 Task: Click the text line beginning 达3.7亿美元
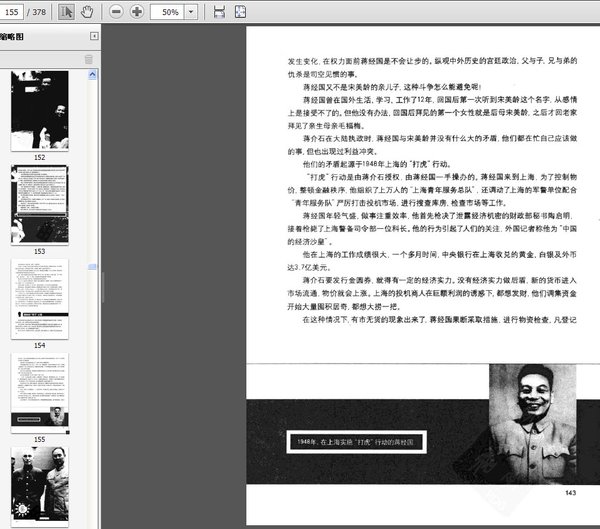click(x=309, y=267)
